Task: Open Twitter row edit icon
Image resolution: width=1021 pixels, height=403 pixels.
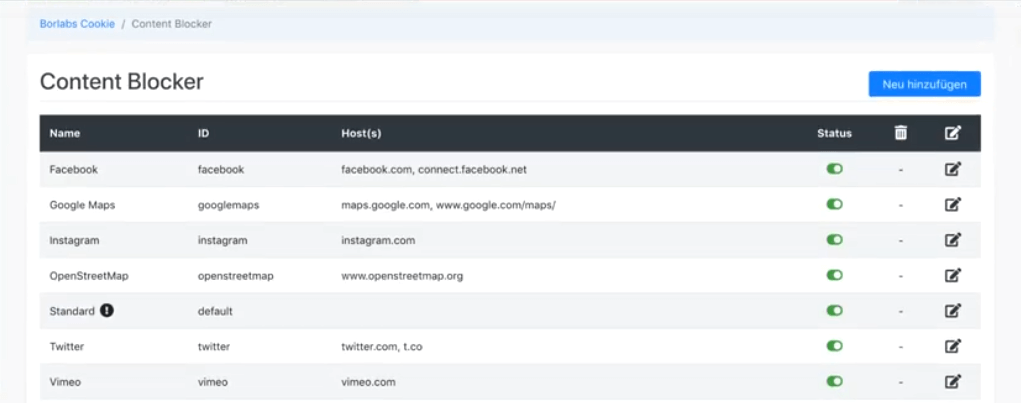Action: (x=953, y=346)
